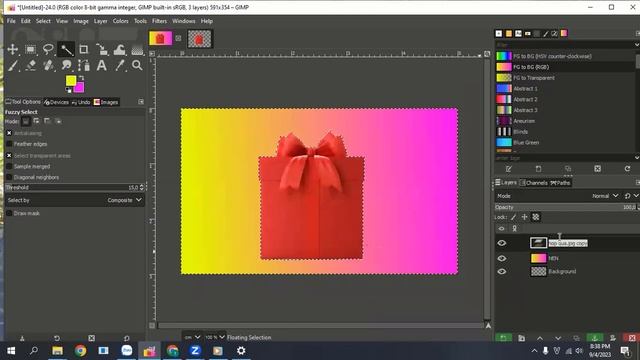Open the Layer menu
The height and width of the screenshot is (360, 640).
(x=100, y=21)
